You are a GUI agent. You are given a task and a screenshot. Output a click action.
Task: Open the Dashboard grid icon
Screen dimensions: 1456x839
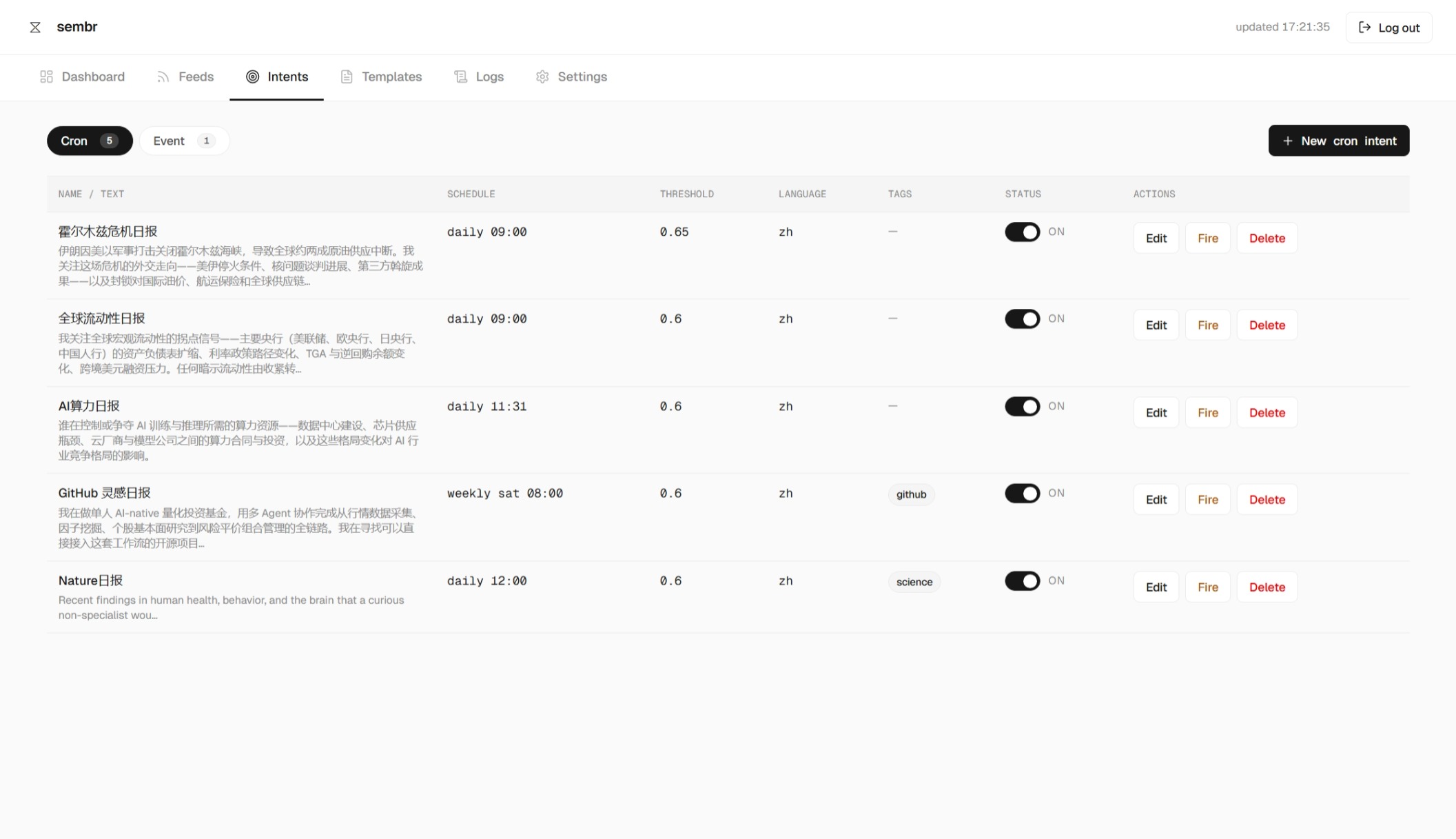pos(46,77)
